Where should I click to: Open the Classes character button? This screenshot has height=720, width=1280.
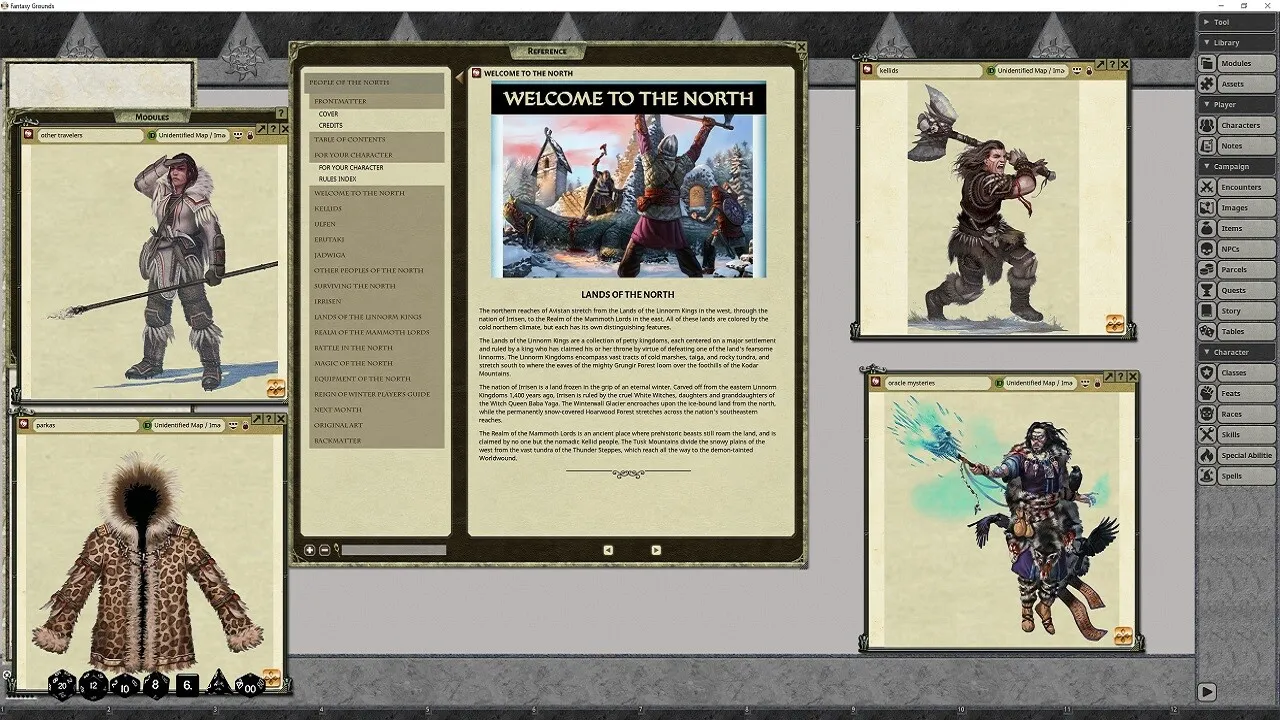tap(1237, 373)
